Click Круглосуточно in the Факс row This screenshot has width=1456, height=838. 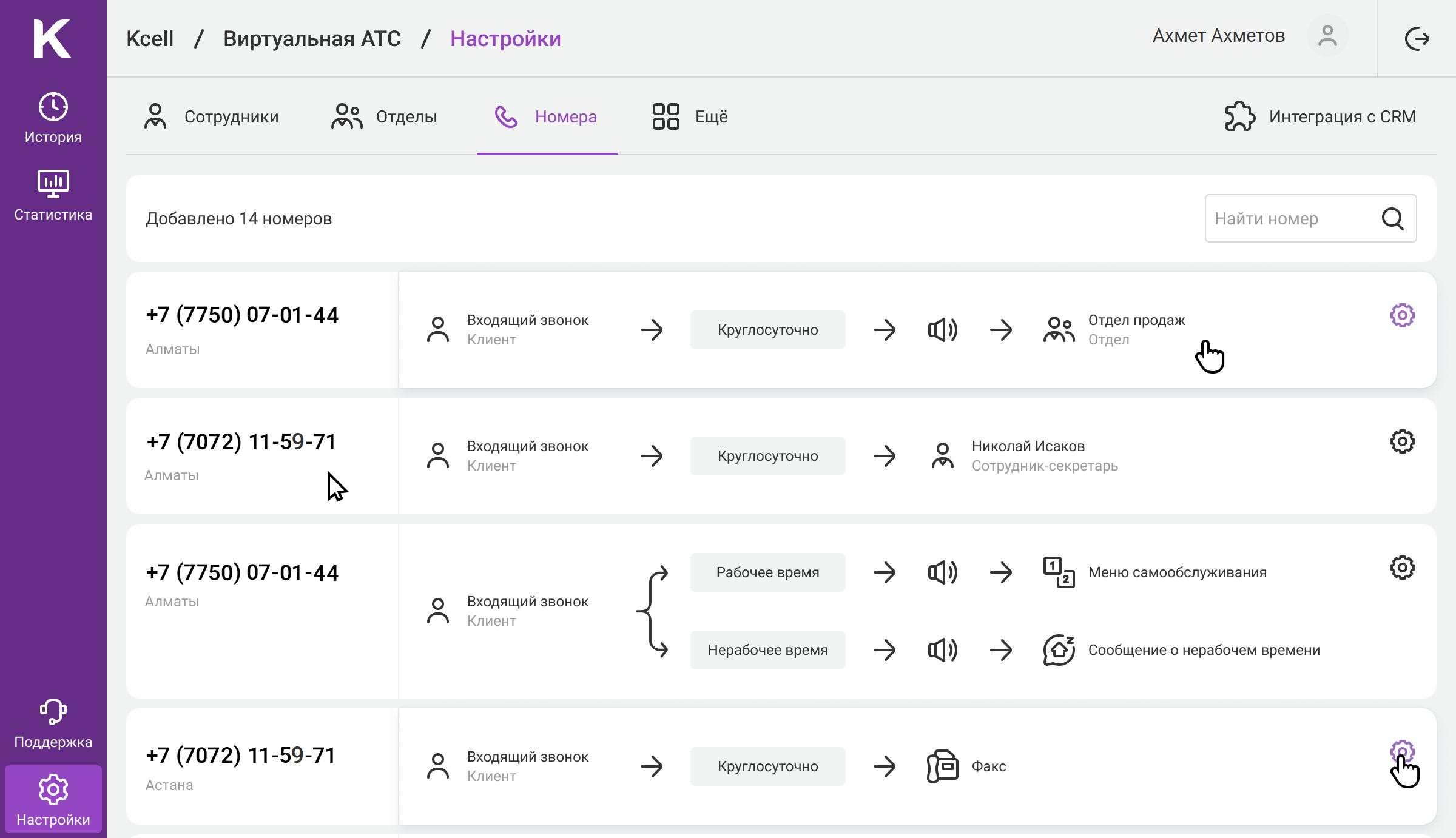(768, 766)
